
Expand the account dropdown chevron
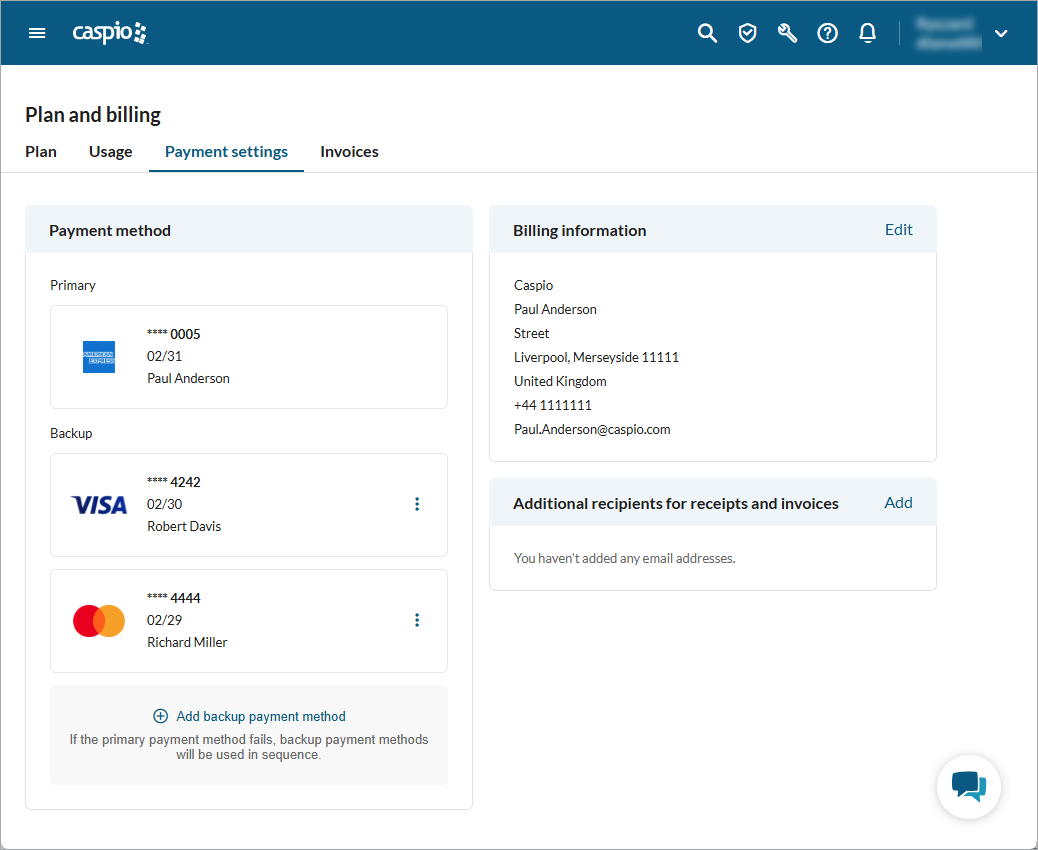click(x=1001, y=33)
